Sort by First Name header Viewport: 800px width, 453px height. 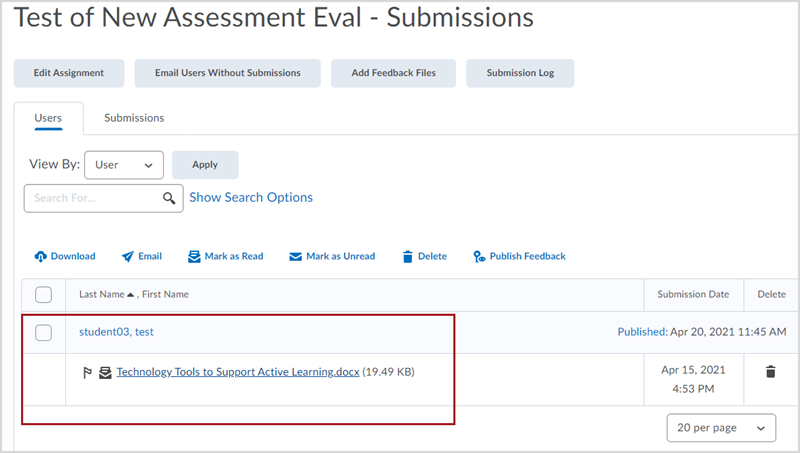[165, 294]
